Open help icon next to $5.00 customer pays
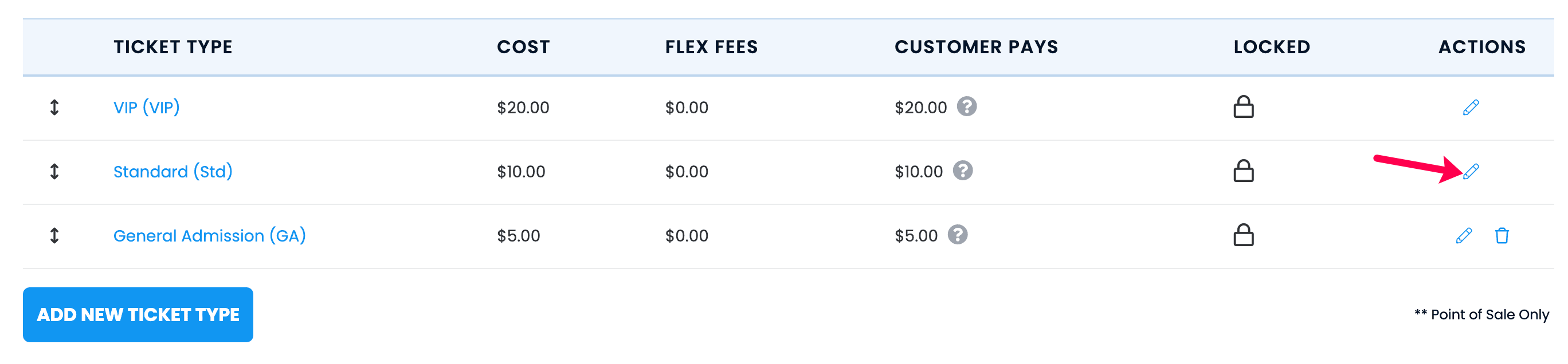The width and height of the screenshot is (1568, 364). 958,235
